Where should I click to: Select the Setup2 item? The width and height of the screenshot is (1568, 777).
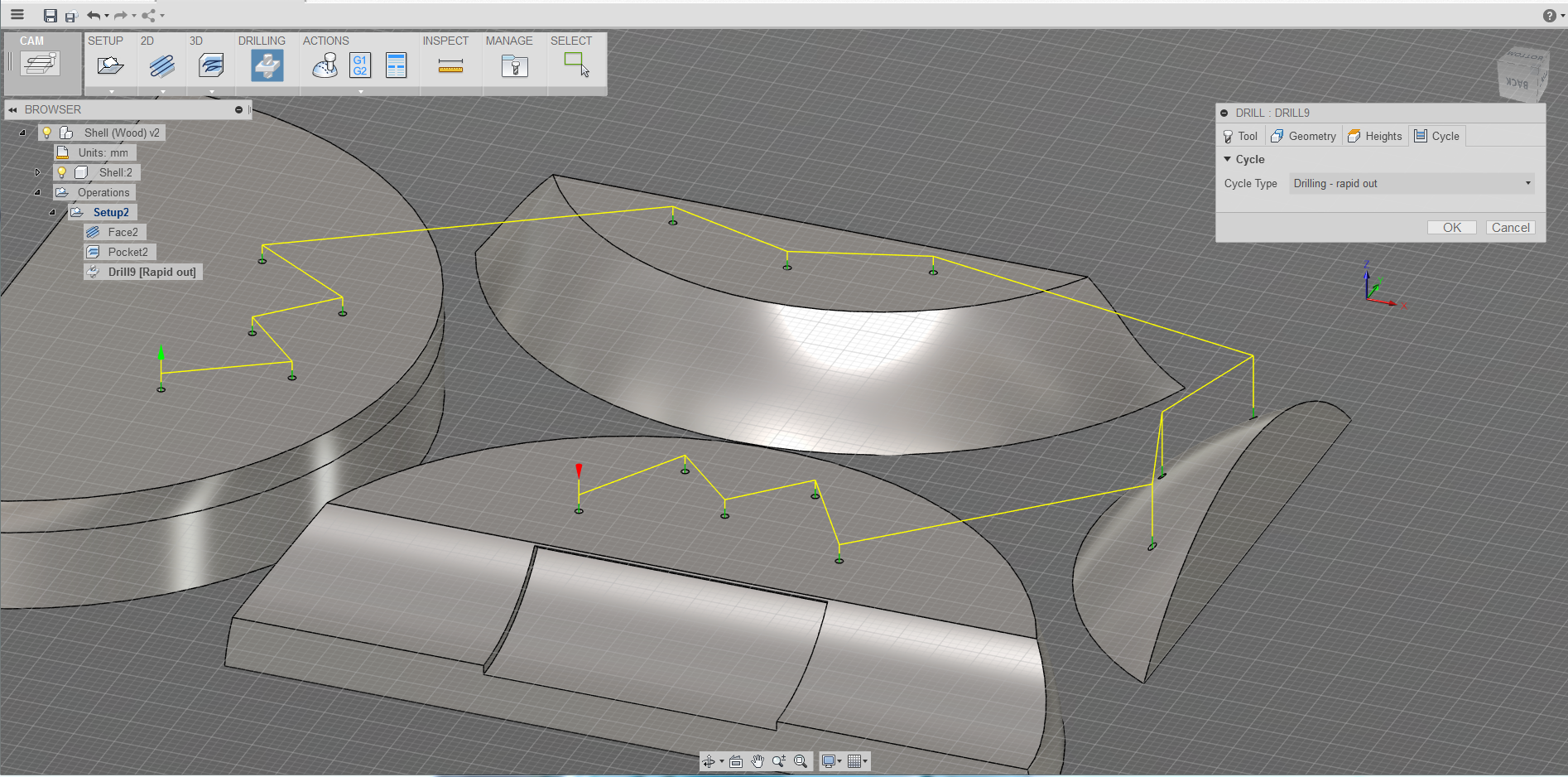[103, 212]
